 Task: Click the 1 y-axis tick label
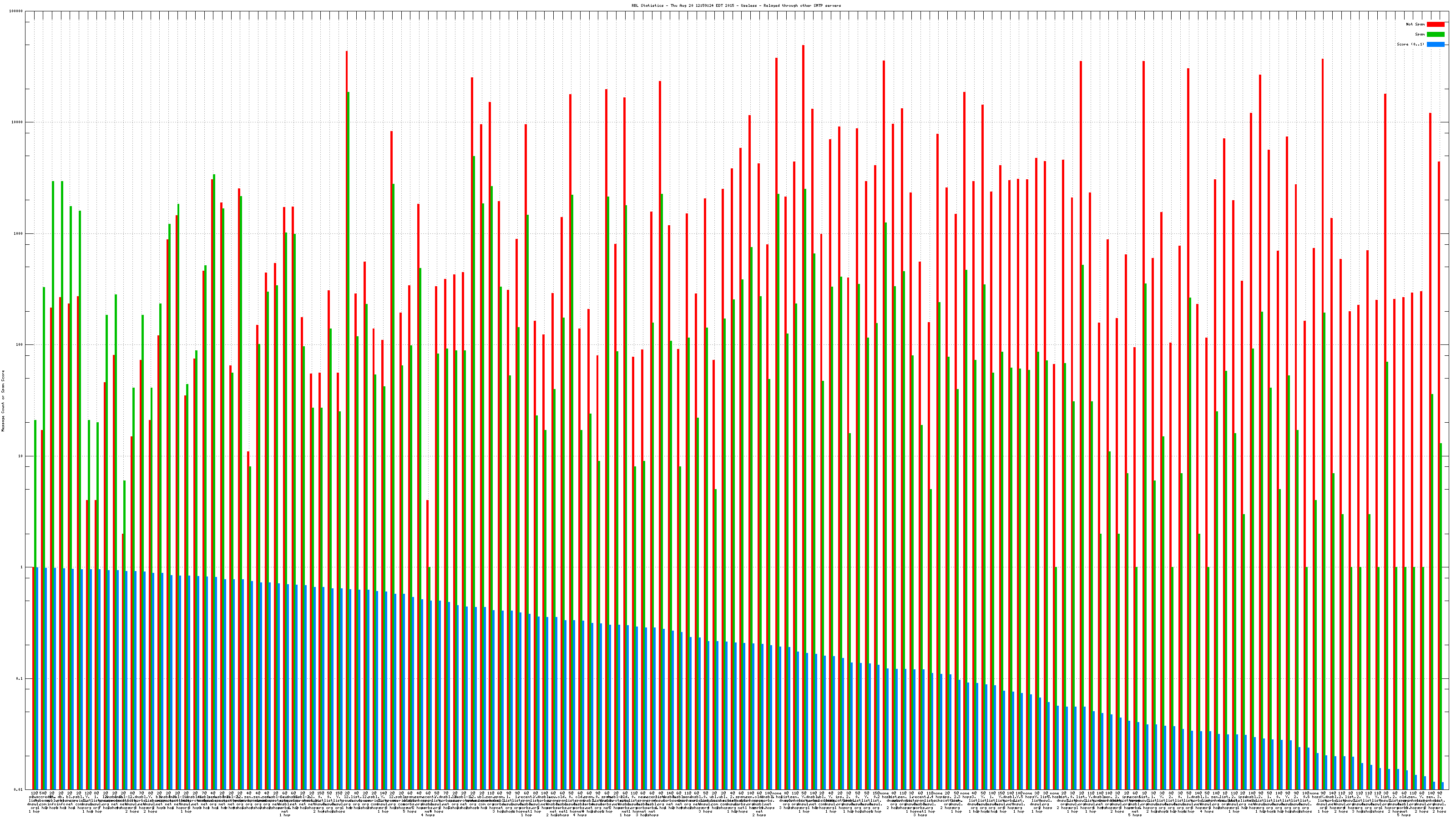(22, 567)
